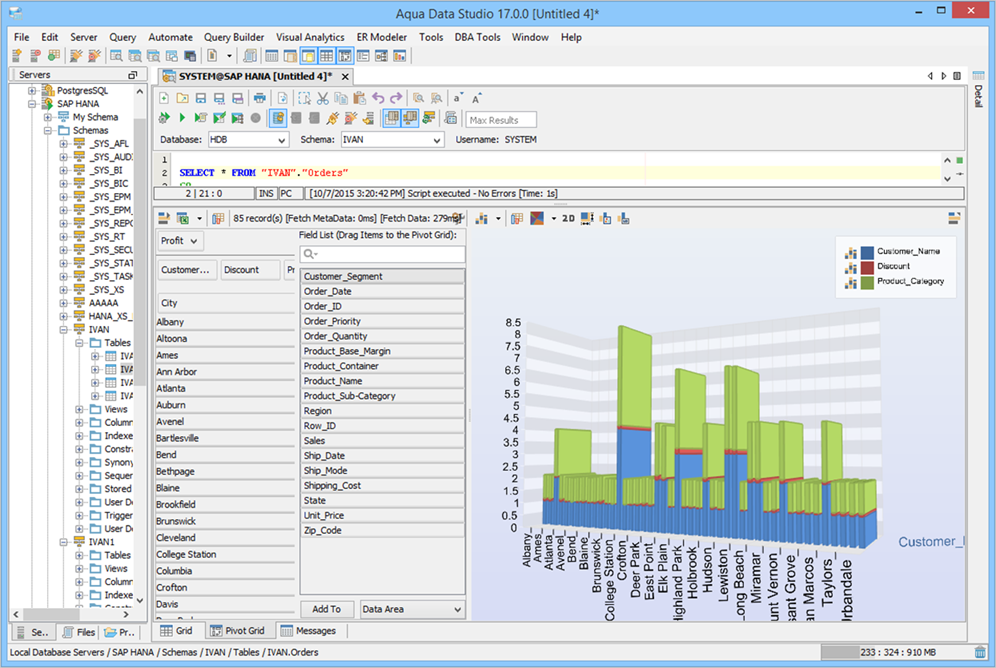Click the chart color palette icon

(537, 218)
